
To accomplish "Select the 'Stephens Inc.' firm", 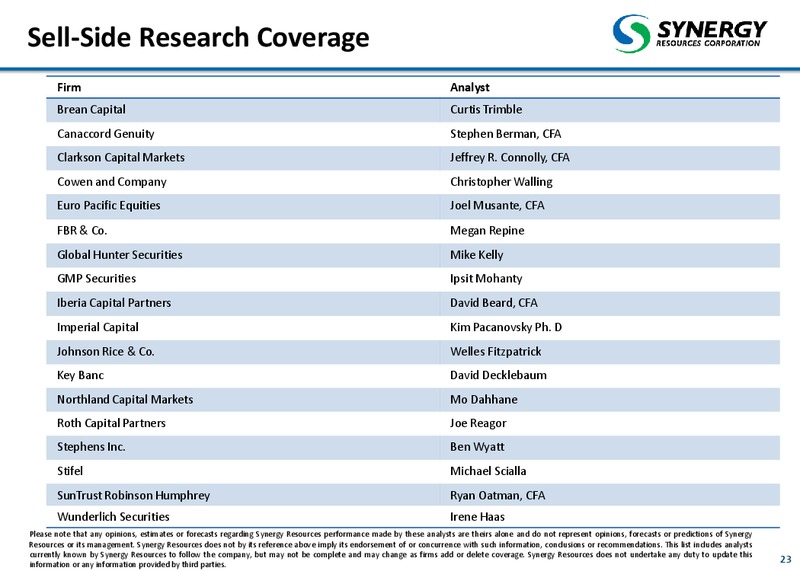I will [91, 447].
